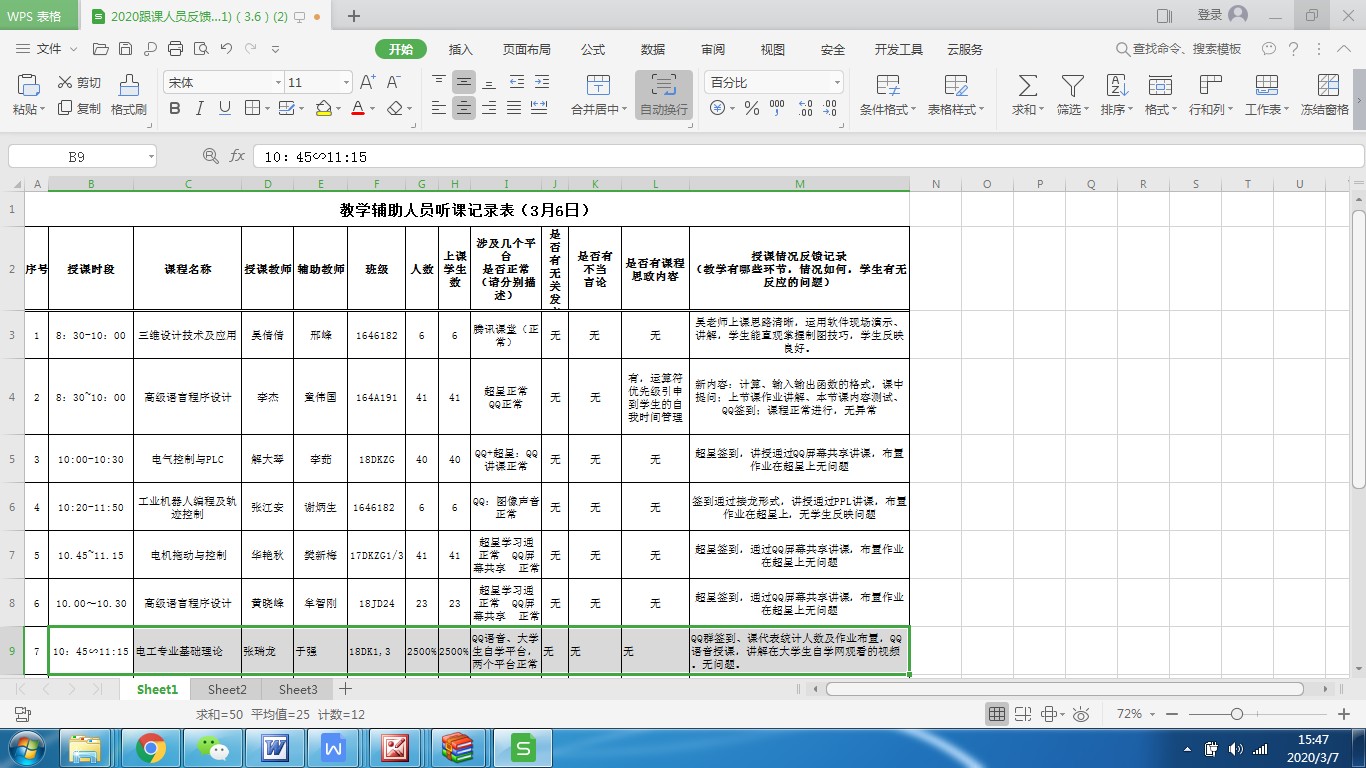Increase font size with A+ icon
The width and height of the screenshot is (1366, 768).
pyautogui.click(x=368, y=83)
